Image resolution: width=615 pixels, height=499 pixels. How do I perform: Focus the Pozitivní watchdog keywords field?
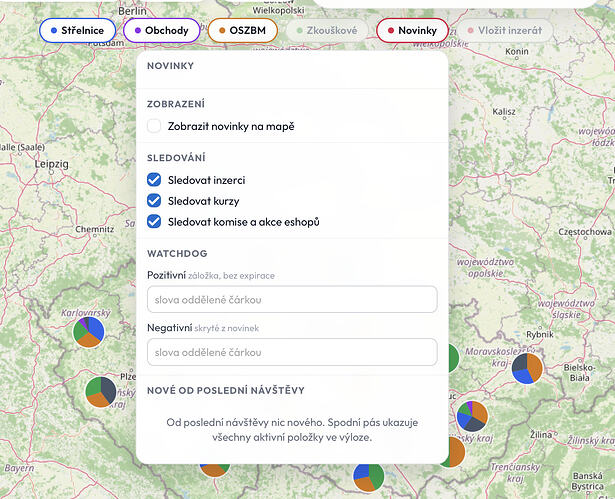point(292,300)
